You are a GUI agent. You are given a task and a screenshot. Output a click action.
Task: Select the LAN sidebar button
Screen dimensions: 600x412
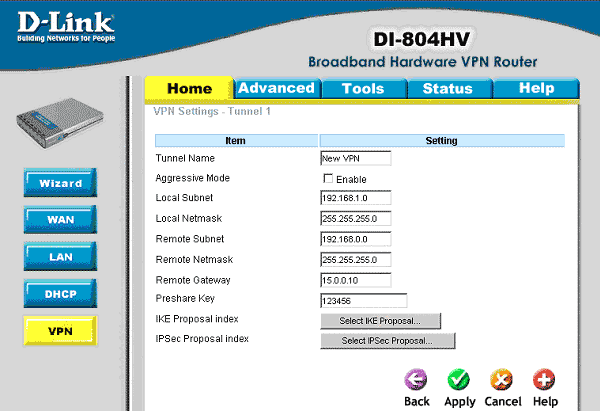60,256
